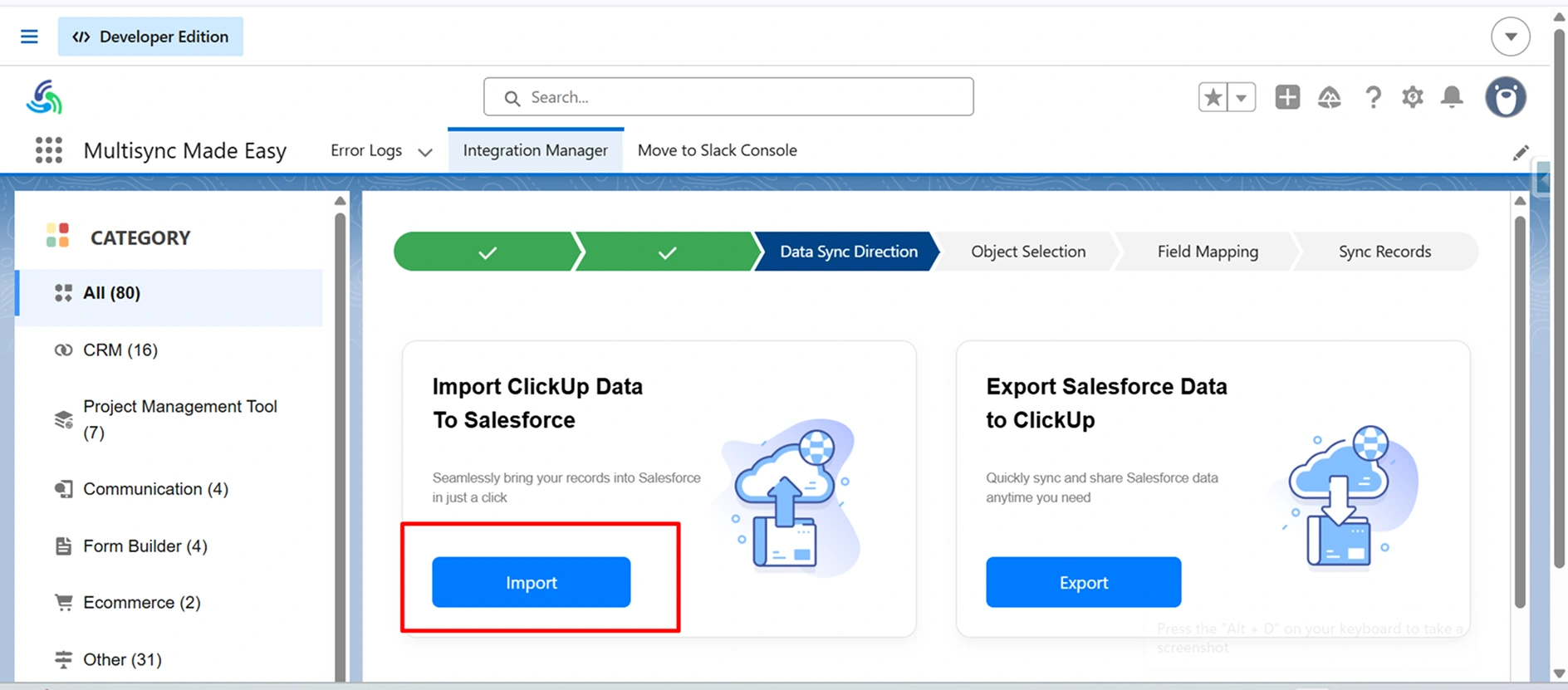Click the document icon beside Form Builder

pyautogui.click(x=63, y=546)
